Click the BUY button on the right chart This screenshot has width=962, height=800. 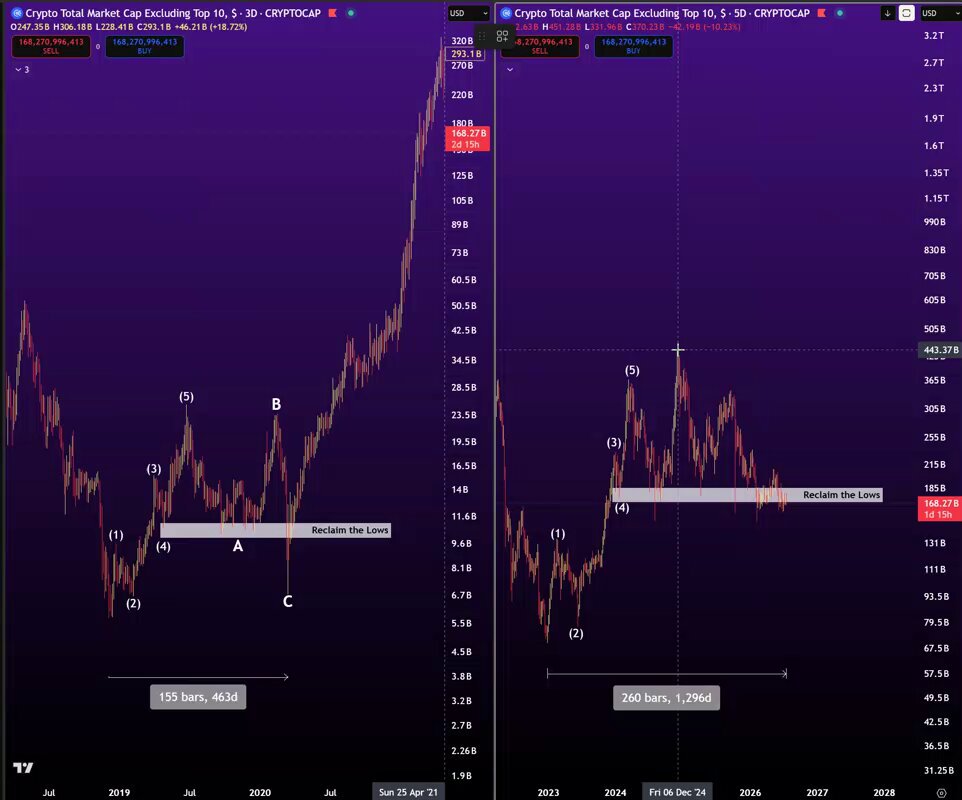click(634, 46)
